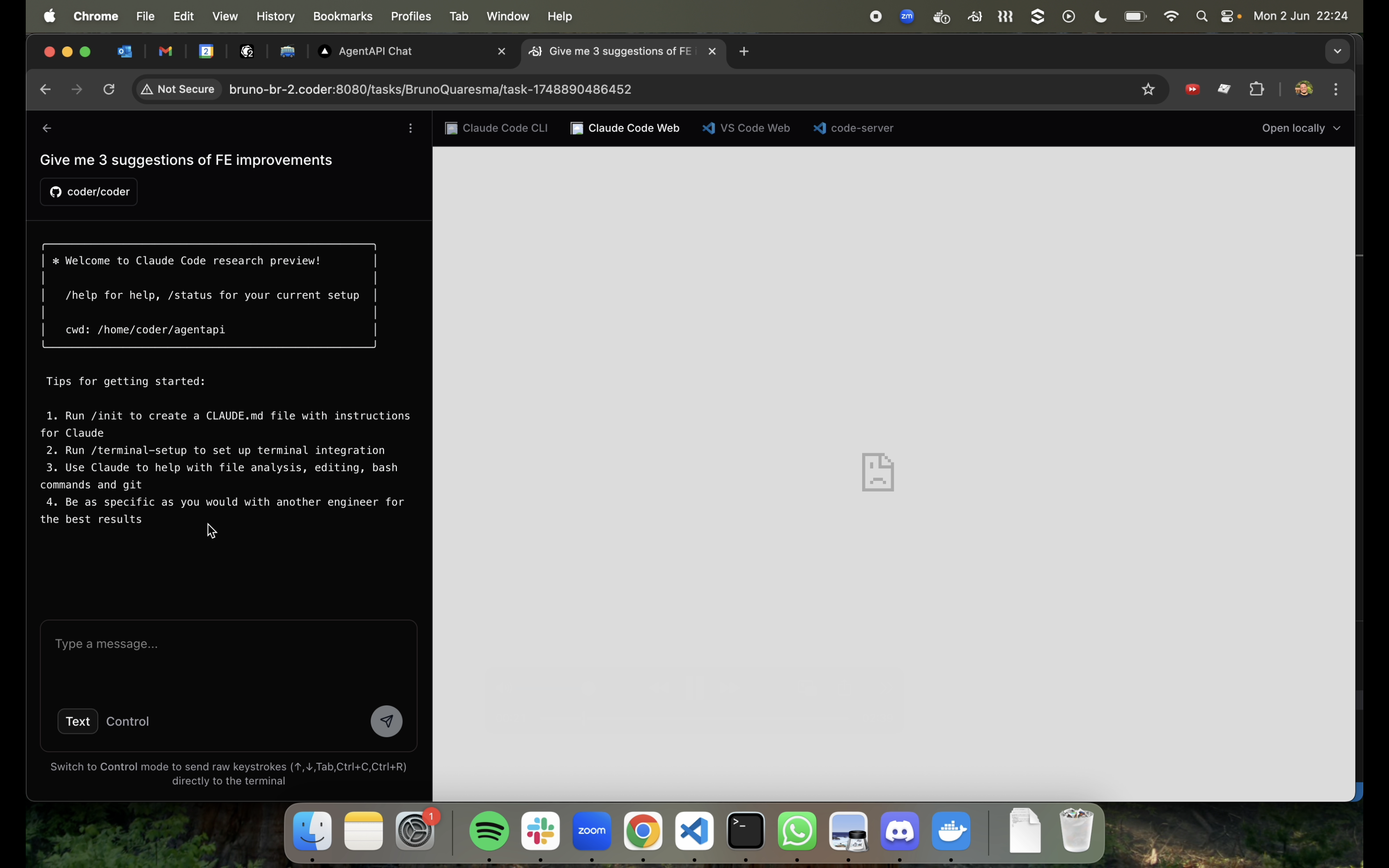Close the AgentAPI Chat tab

click(502, 51)
